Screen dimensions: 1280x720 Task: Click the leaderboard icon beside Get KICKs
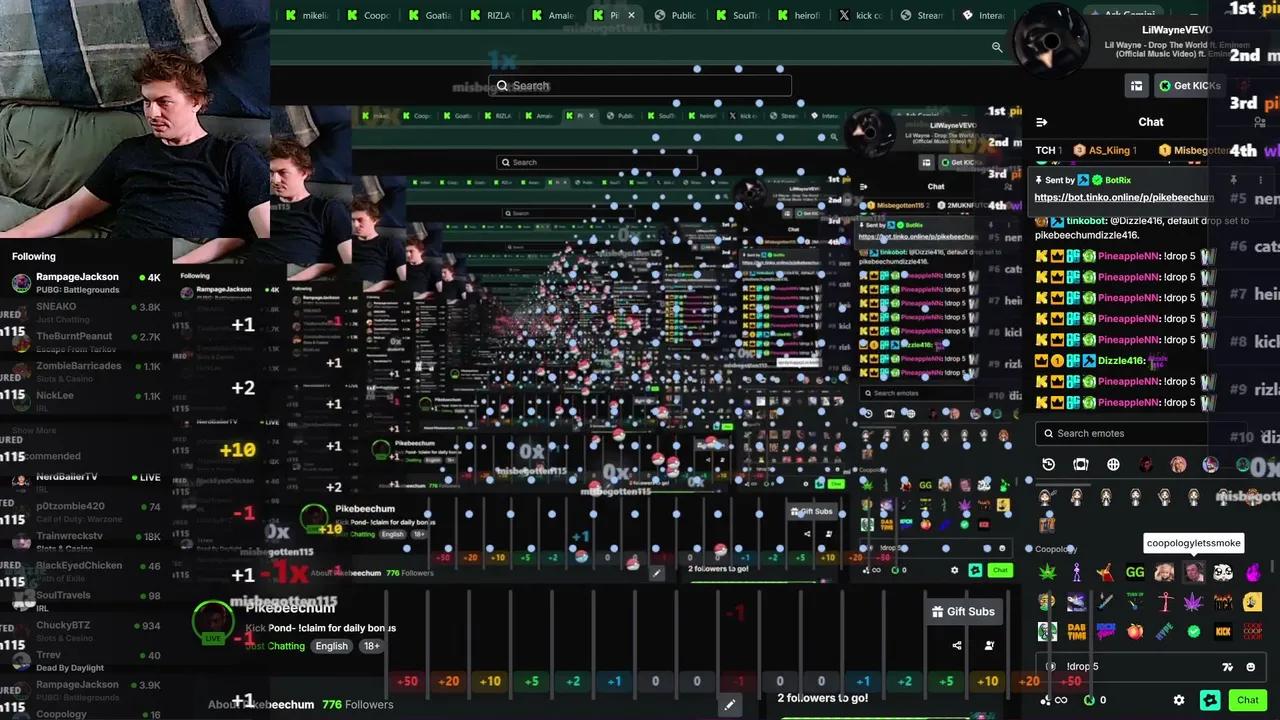(1136, 86)
